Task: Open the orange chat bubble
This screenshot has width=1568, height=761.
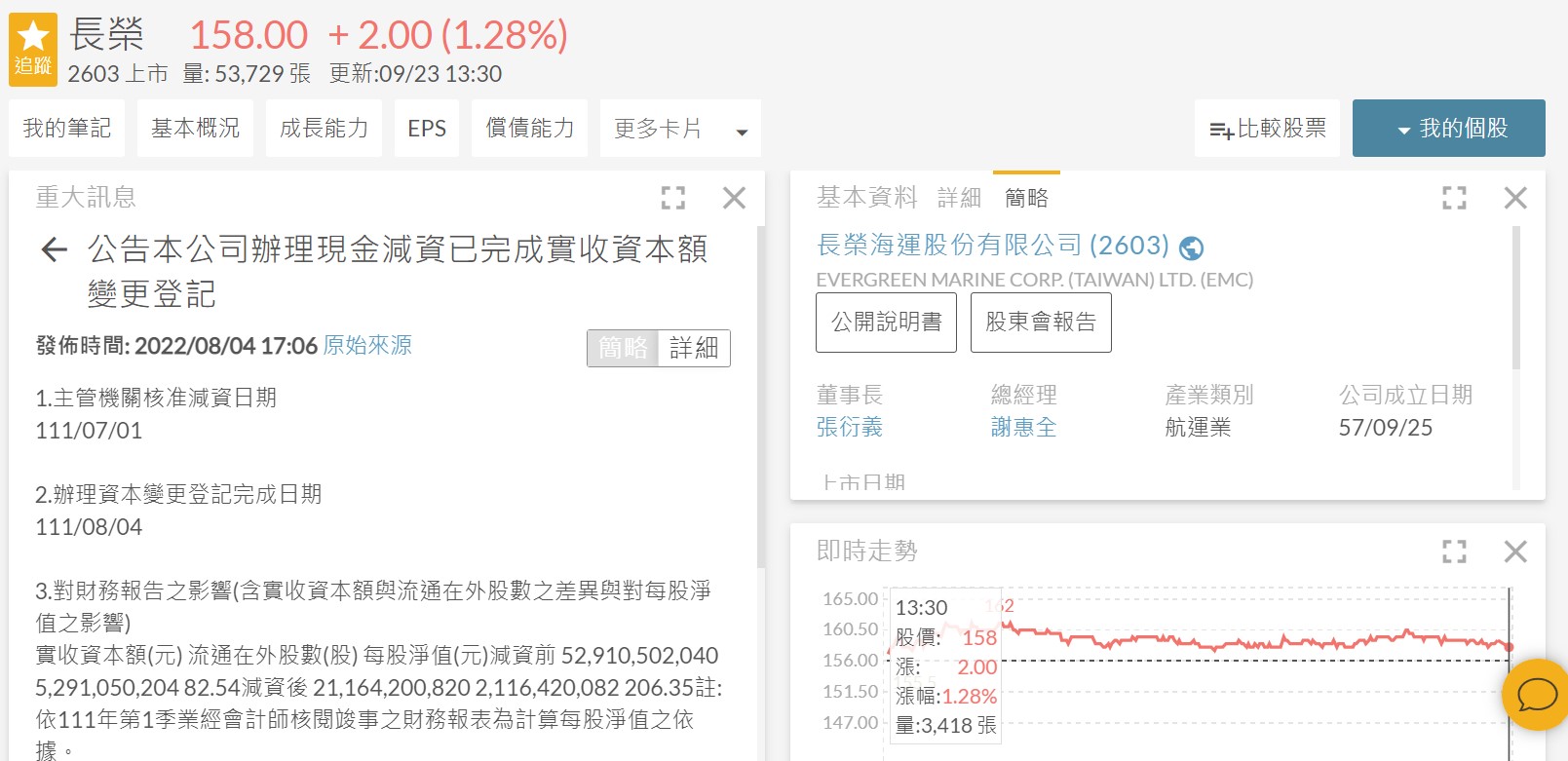Action: [x=1537, y=695]
